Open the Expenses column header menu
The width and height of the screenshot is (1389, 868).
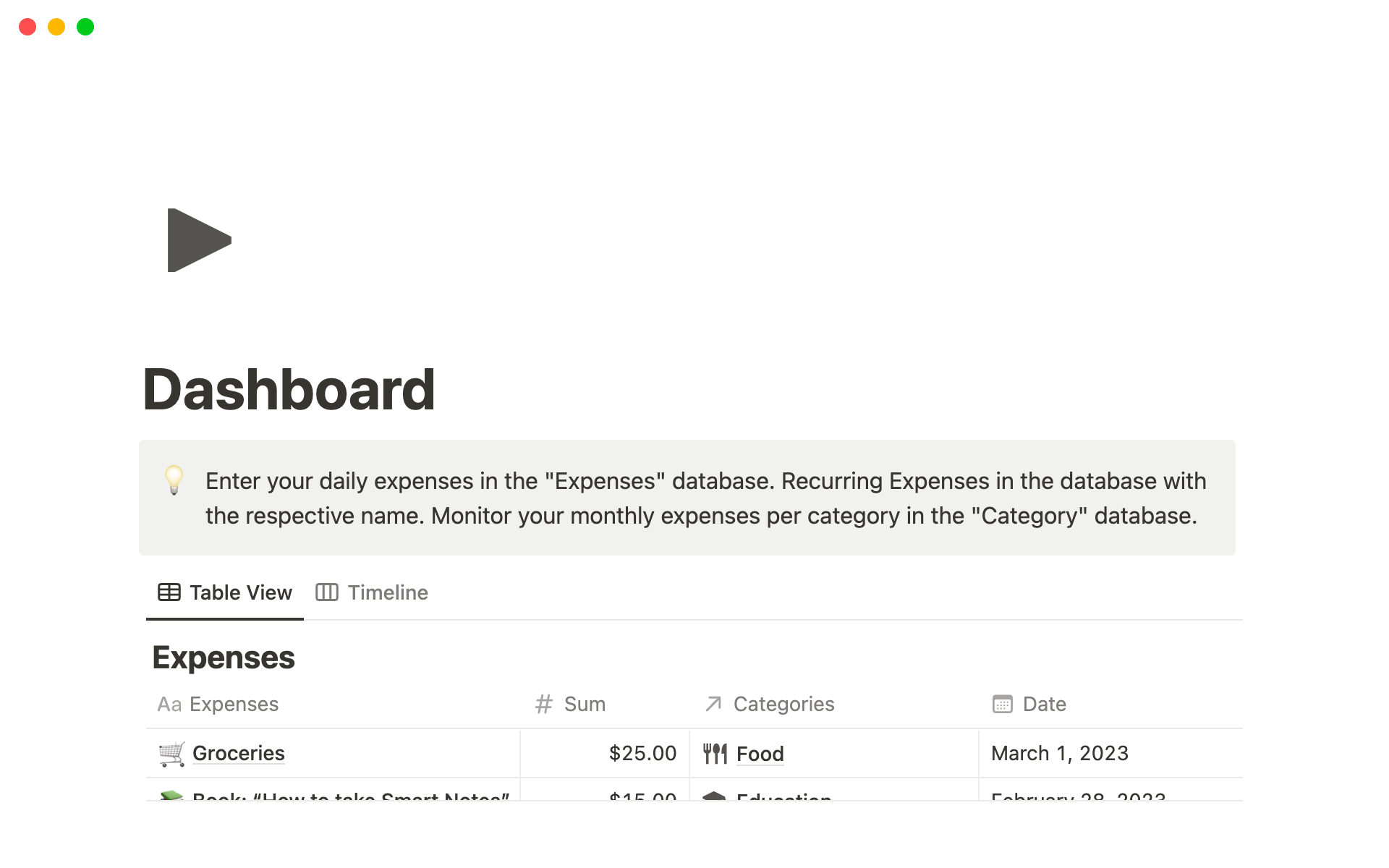pos(234,704)
